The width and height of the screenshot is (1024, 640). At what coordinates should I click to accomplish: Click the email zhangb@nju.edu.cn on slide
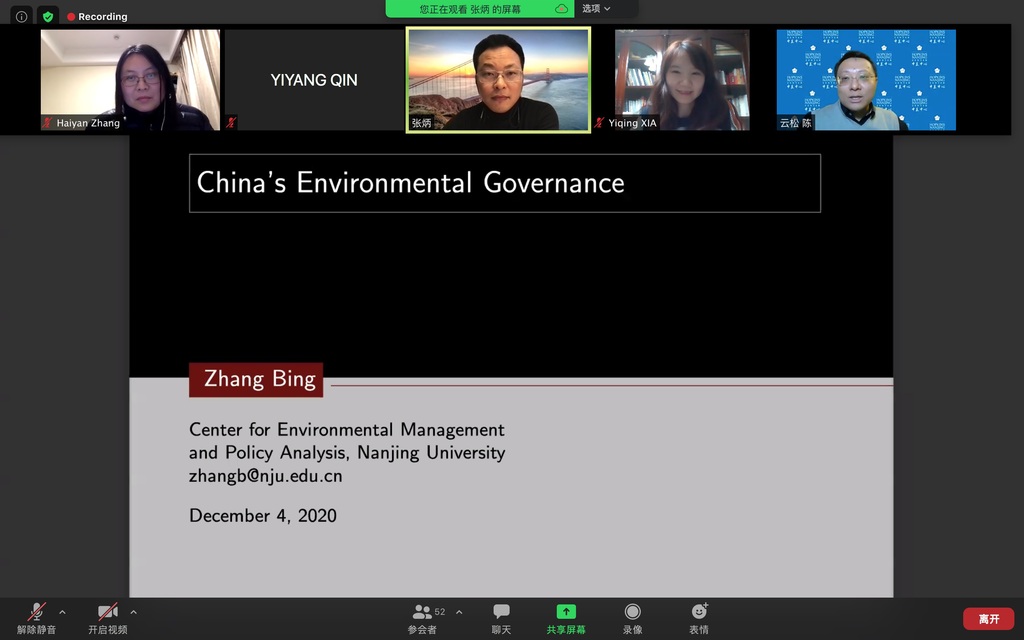point(266,476)
